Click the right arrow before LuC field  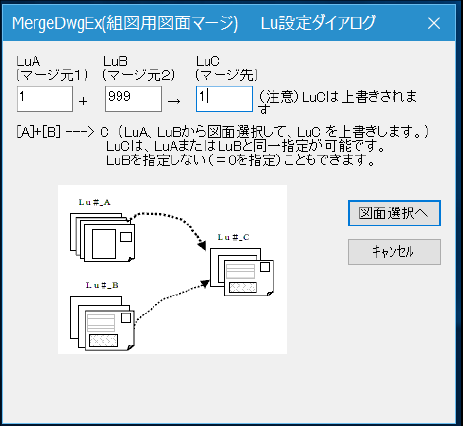(x=174, y=101)
